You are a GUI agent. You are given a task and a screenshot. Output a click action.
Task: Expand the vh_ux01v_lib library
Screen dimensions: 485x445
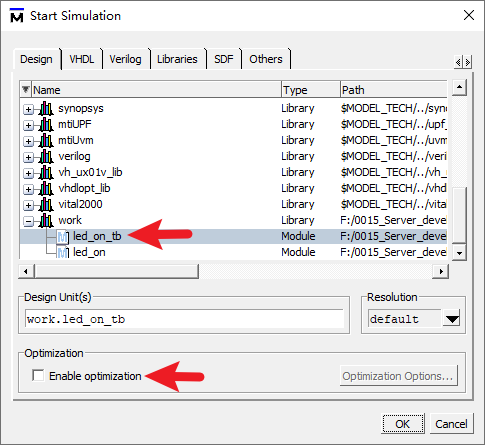pyautogui.click(x=28, y=173)
